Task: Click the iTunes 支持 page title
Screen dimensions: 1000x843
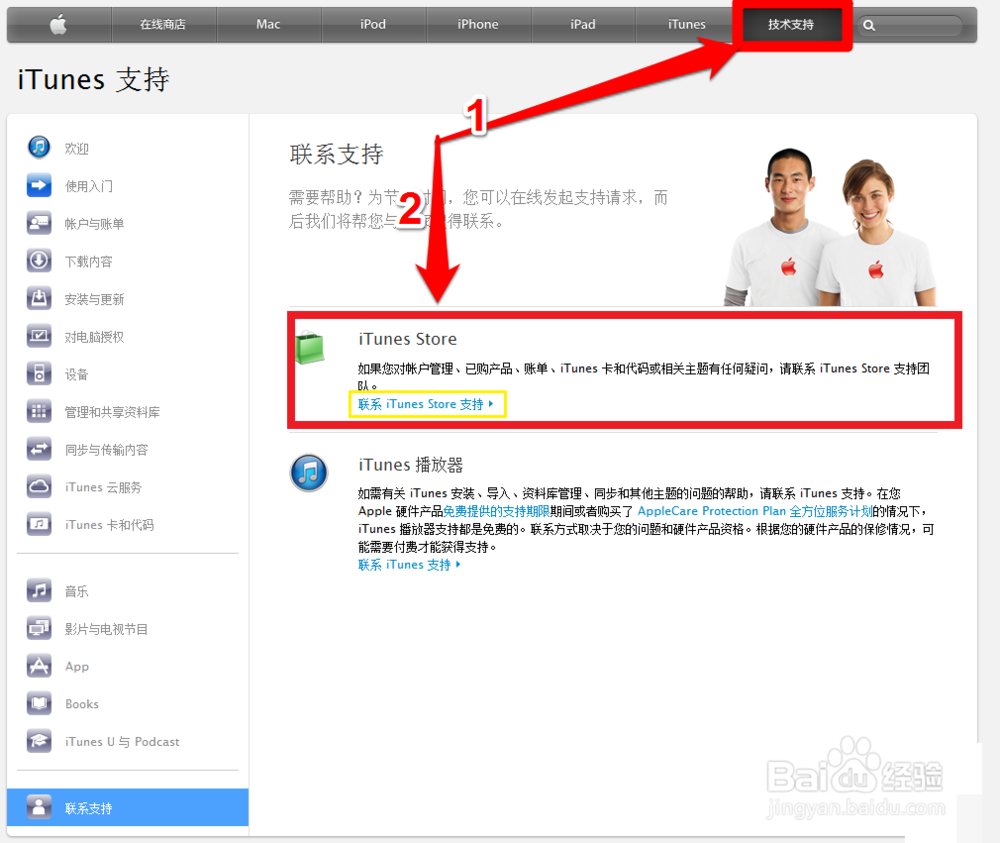Action: (x=93, y=80)
